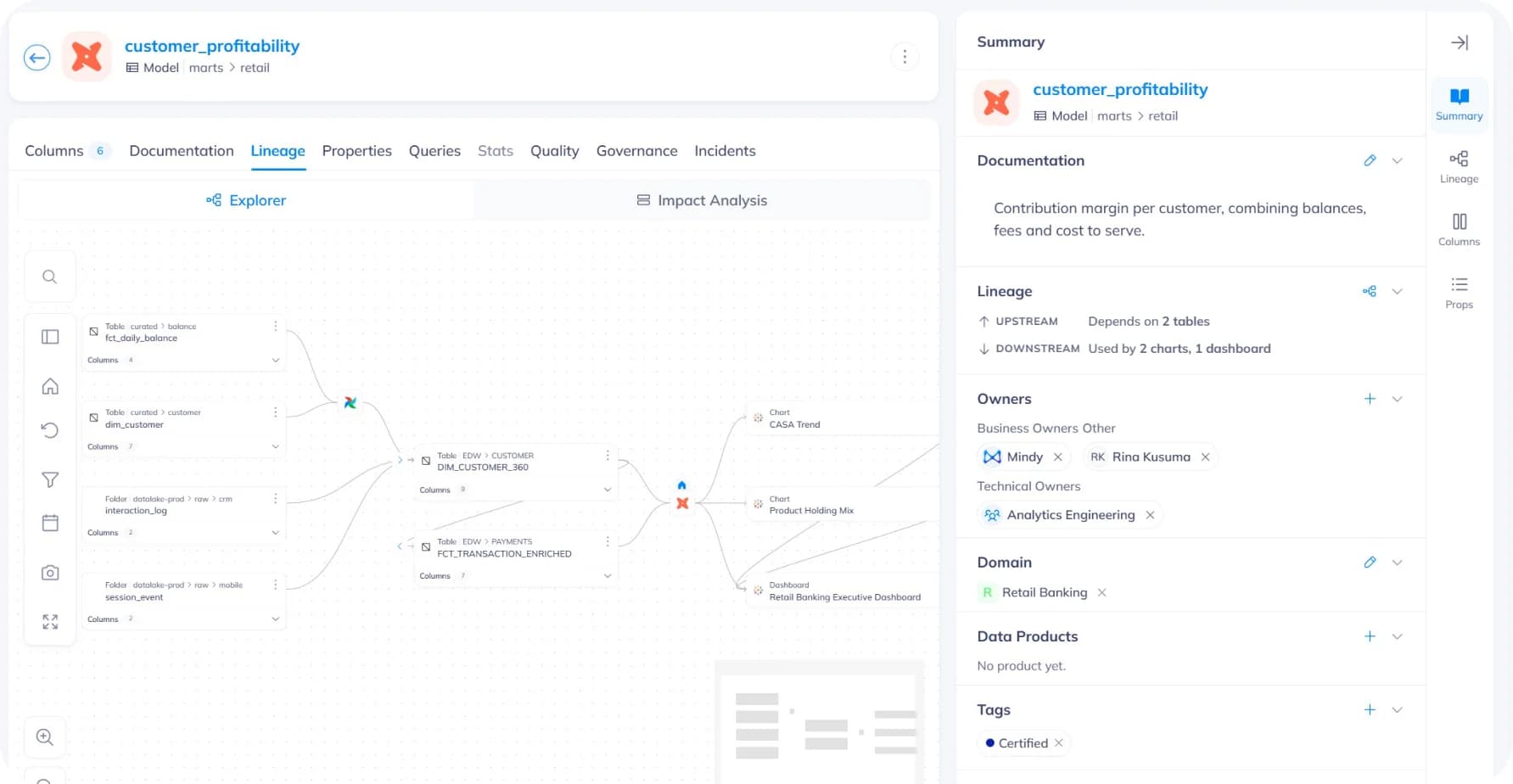
Task: Add a data product
Action: tap(1370, 636)
